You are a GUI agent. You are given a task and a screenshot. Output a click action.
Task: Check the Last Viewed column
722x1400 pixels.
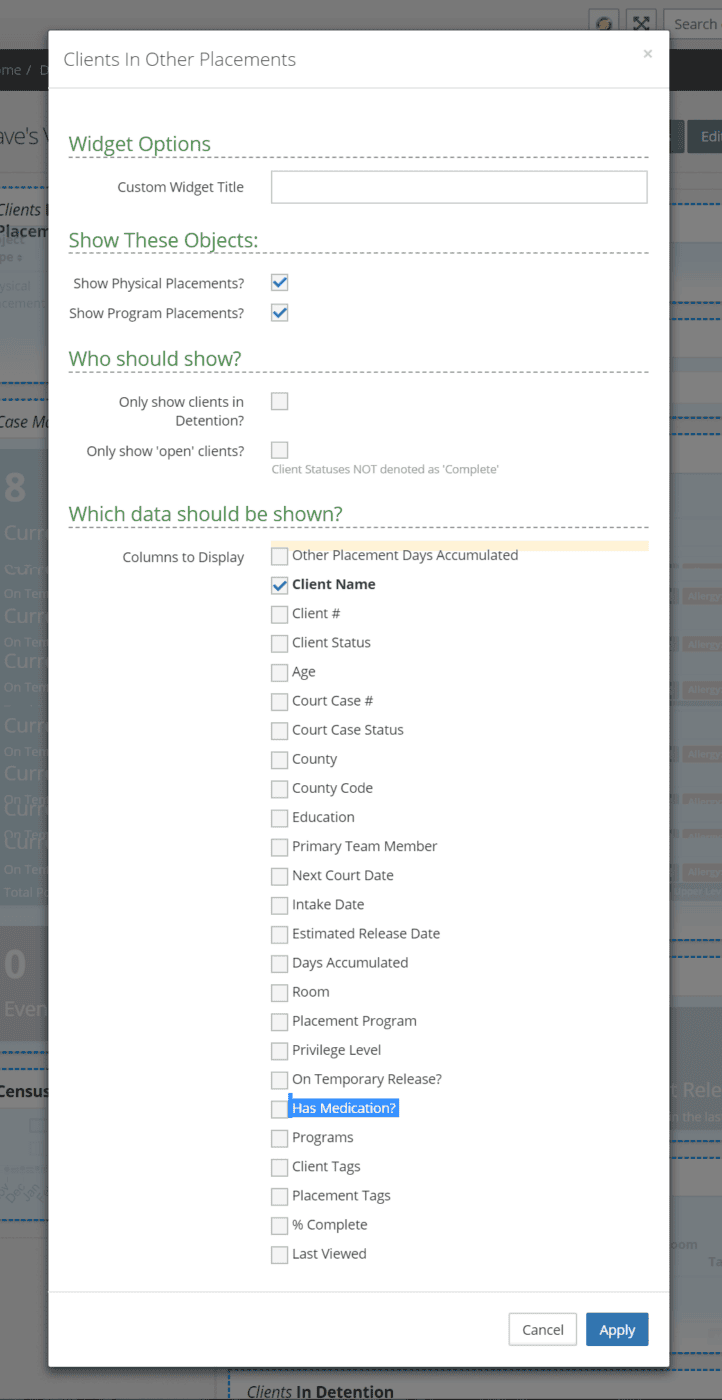pyautogui.click(x=280, y=1254)
